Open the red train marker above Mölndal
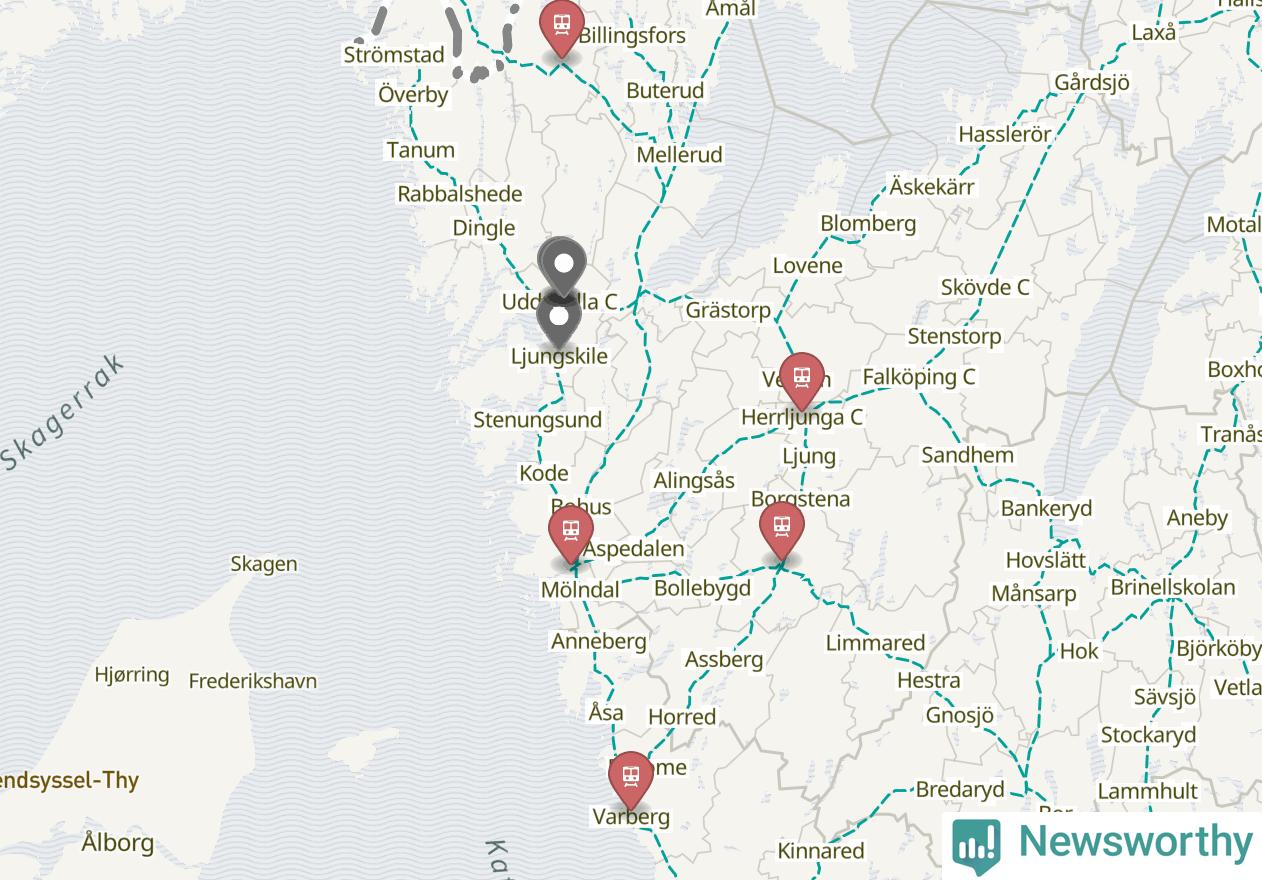Screen dimensions: 1262x880 tap(571, 533)
